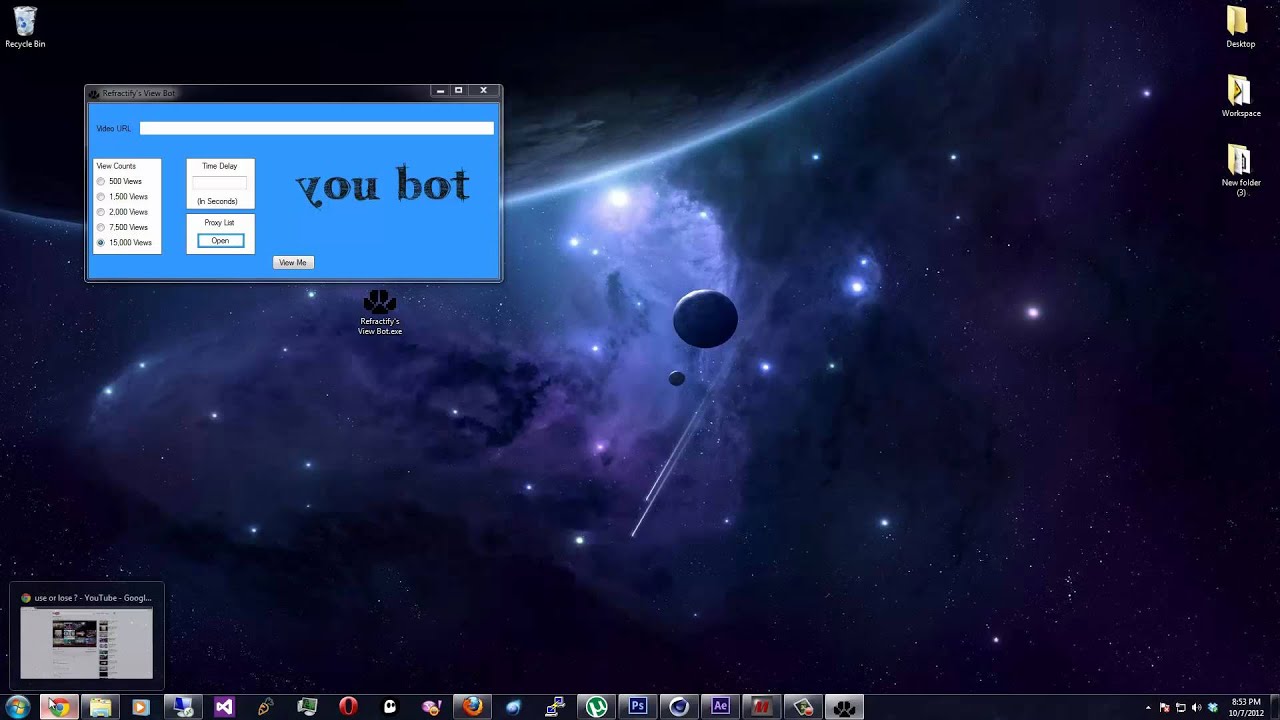
Task: Click the Video URL input field
Action: coord(317,128)
